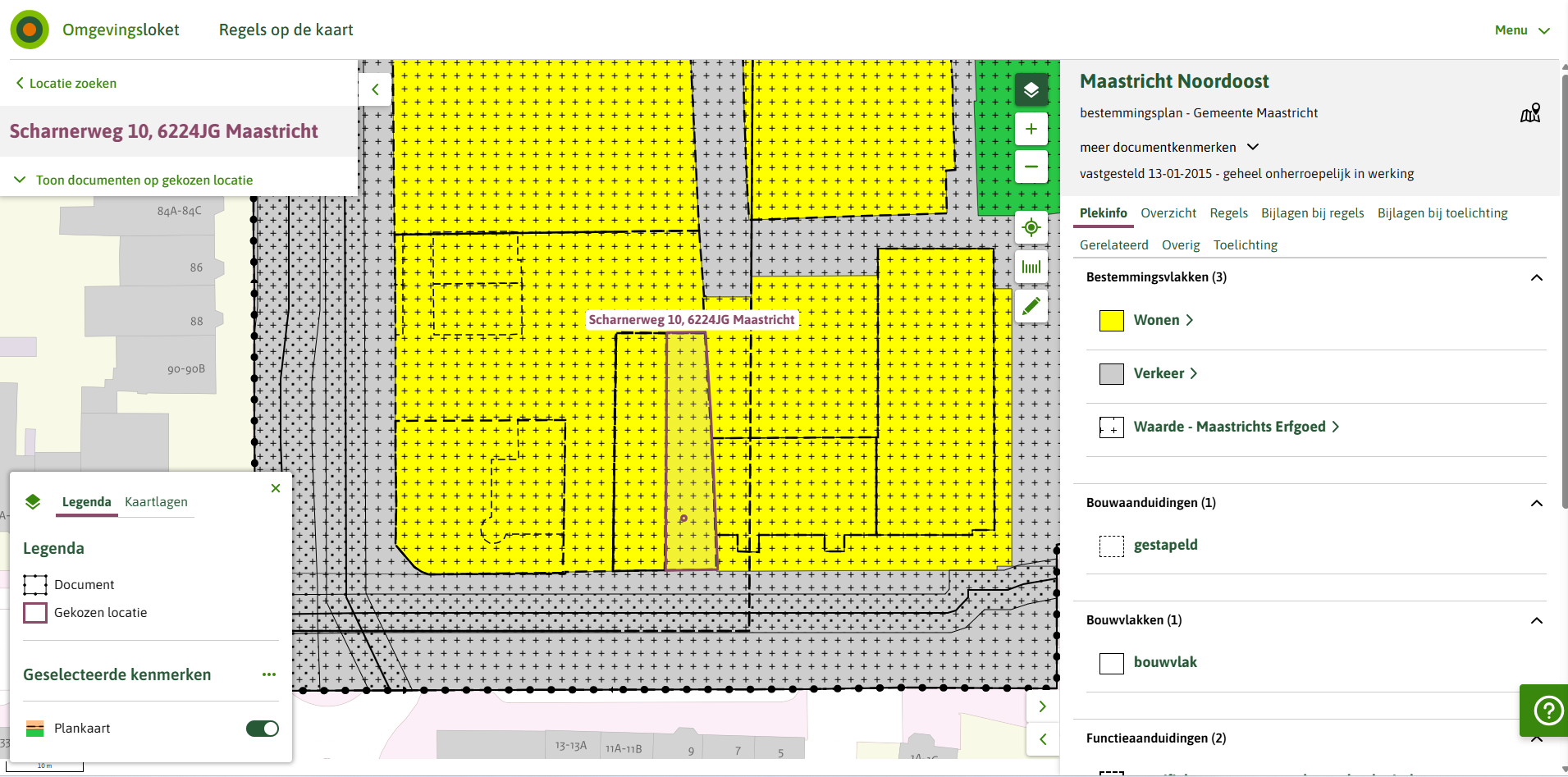Close the Legenda panel
Image resolution: width=1568 pixels, height=777 pixels.
coord(276,488)
